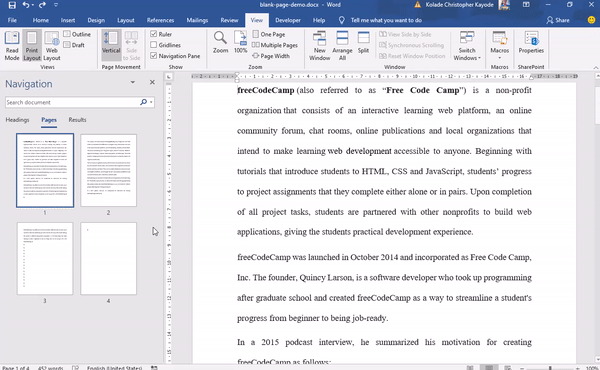Redo the last action
600x370 pixels.
[x=42, y=5]
